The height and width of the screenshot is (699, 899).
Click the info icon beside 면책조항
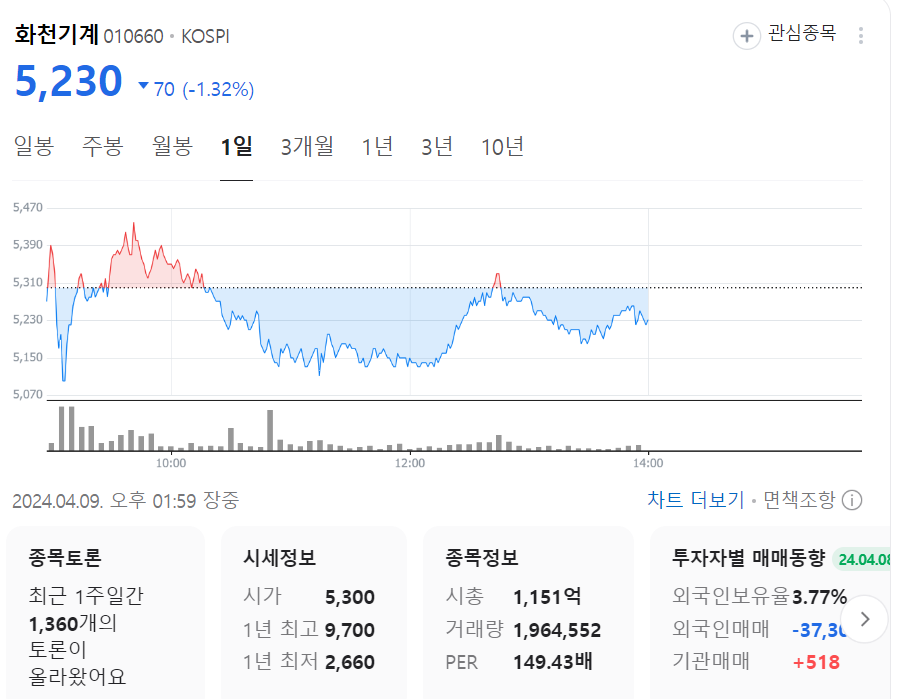tap(853, 500)
